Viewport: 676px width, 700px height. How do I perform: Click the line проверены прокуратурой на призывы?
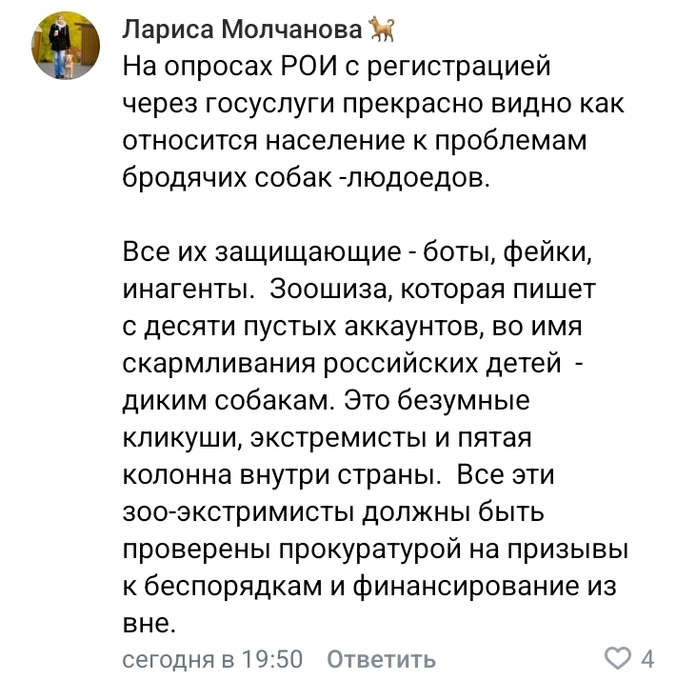376,549
